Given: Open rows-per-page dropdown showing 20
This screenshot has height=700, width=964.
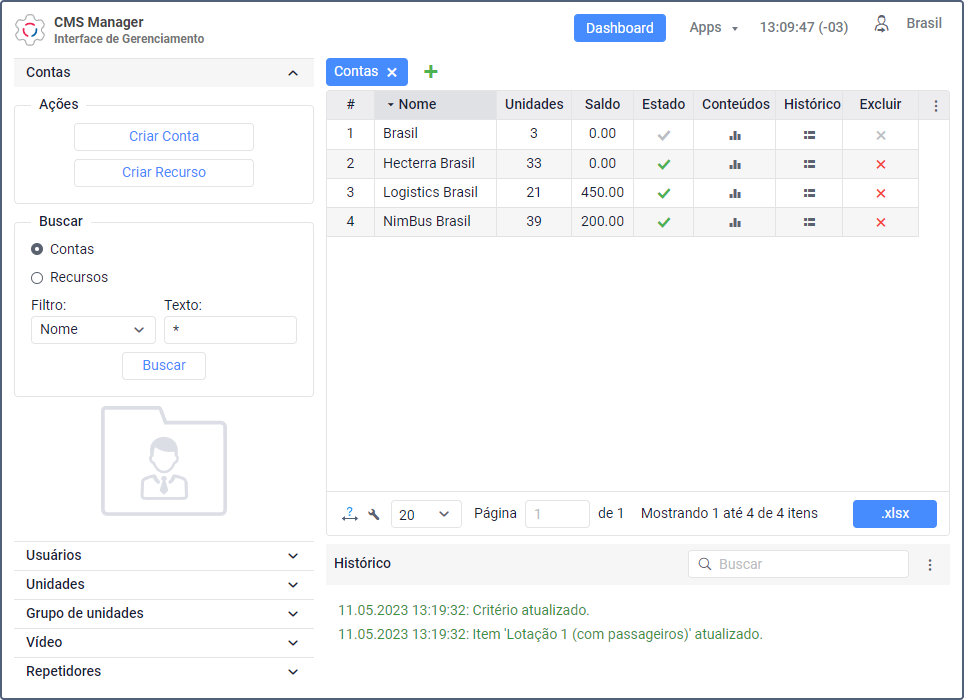Looking at the screenshot, I should 426,514.
